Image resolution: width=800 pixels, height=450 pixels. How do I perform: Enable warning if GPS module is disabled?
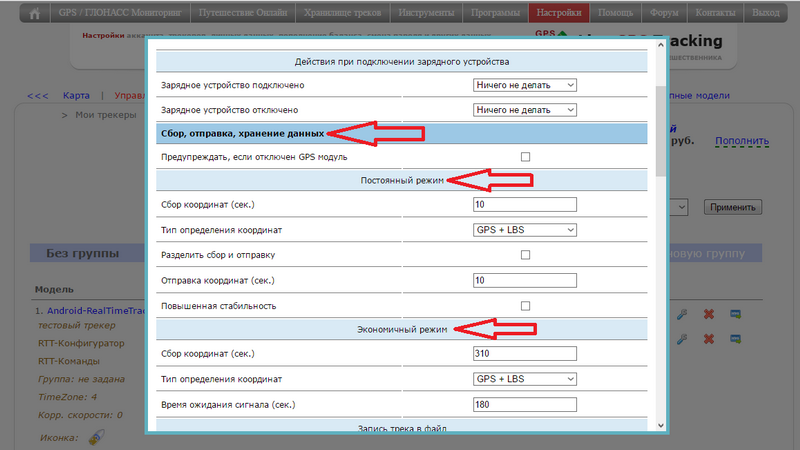[525, 157]
